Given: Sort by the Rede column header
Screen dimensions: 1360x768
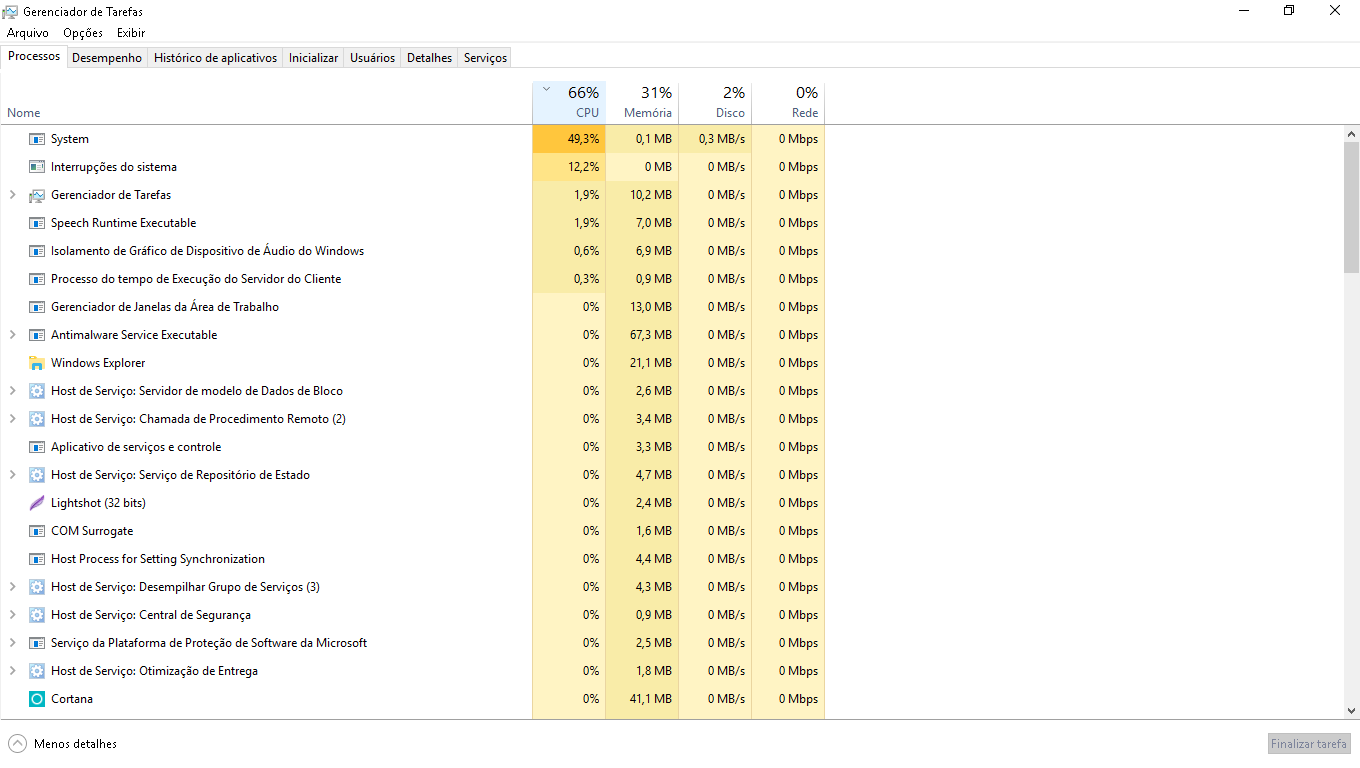Looking at the screenshot, I should click(788, 102).
